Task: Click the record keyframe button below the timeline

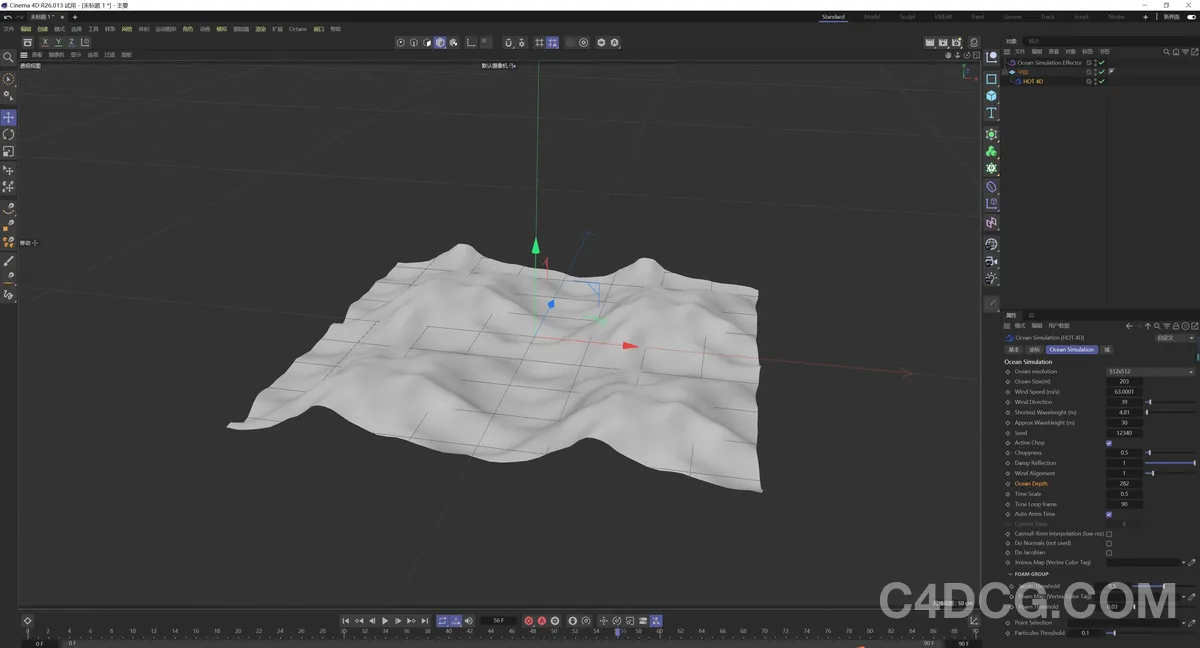Action: (529, 620)
